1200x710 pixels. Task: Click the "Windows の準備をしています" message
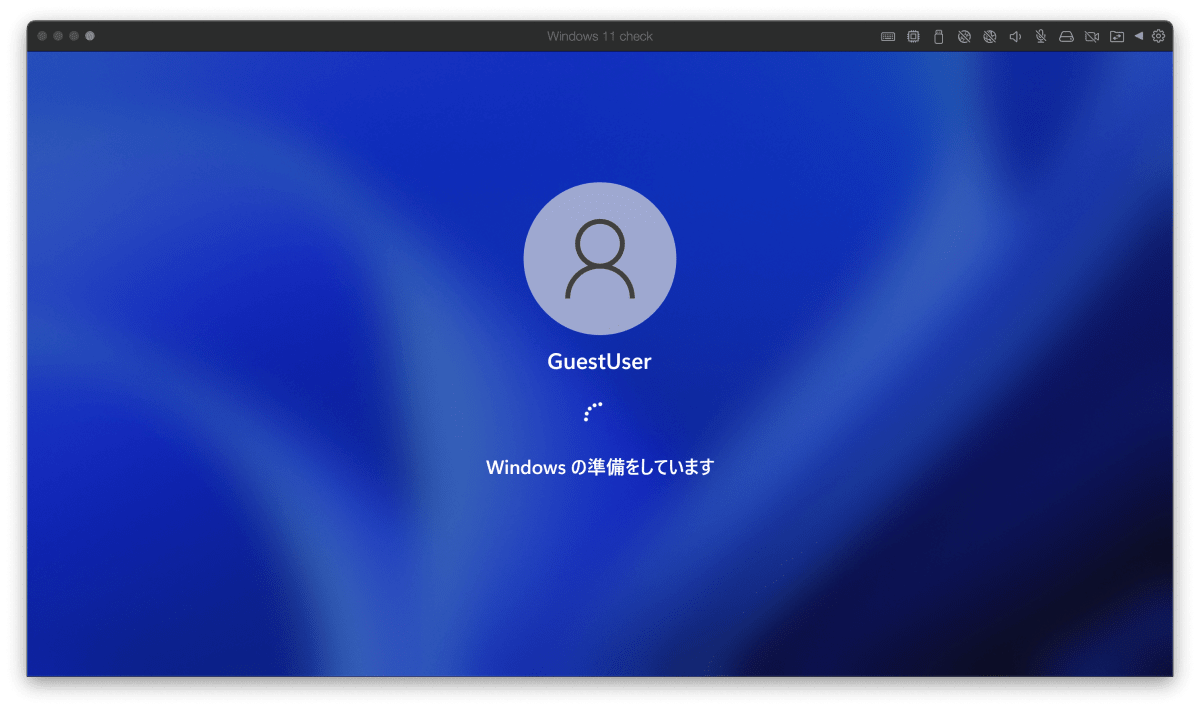[x=600, y=467]
